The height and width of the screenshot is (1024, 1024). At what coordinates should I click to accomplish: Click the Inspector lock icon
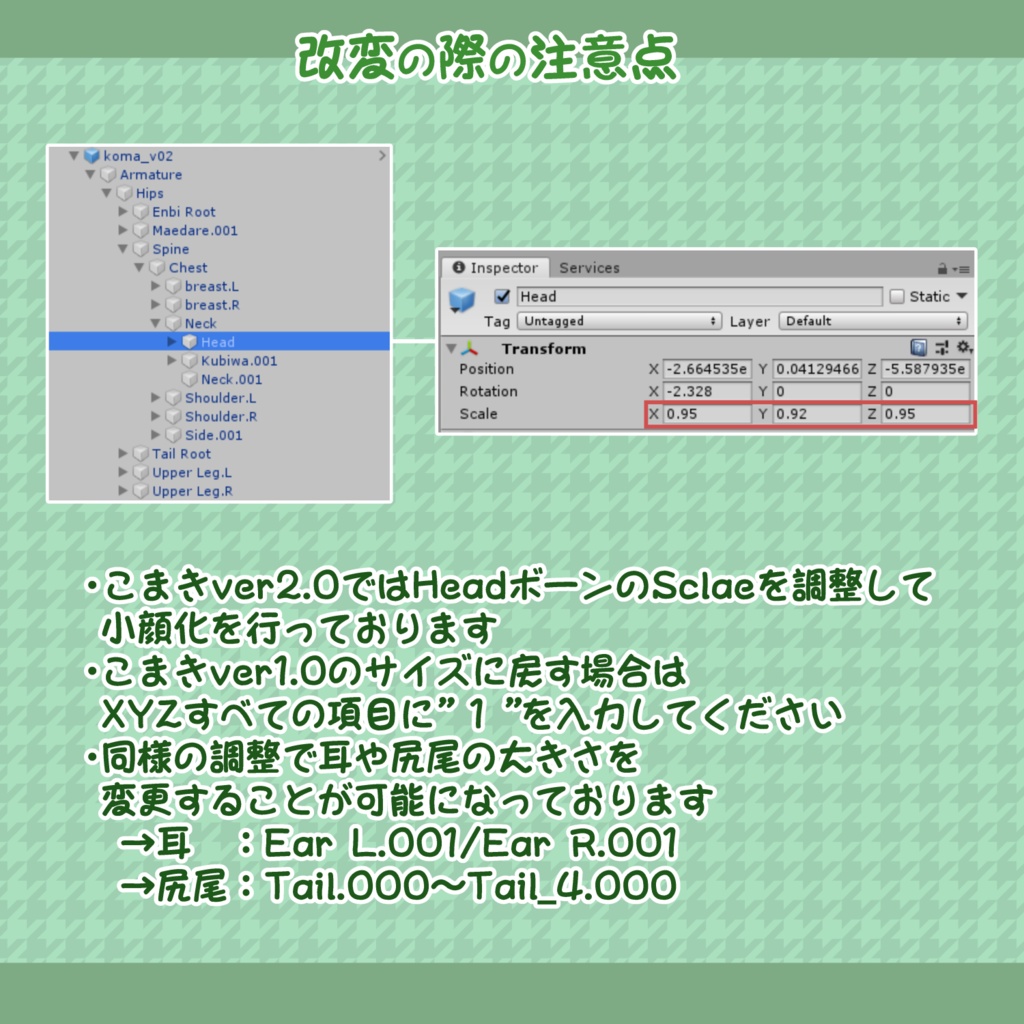coord(942,268)
